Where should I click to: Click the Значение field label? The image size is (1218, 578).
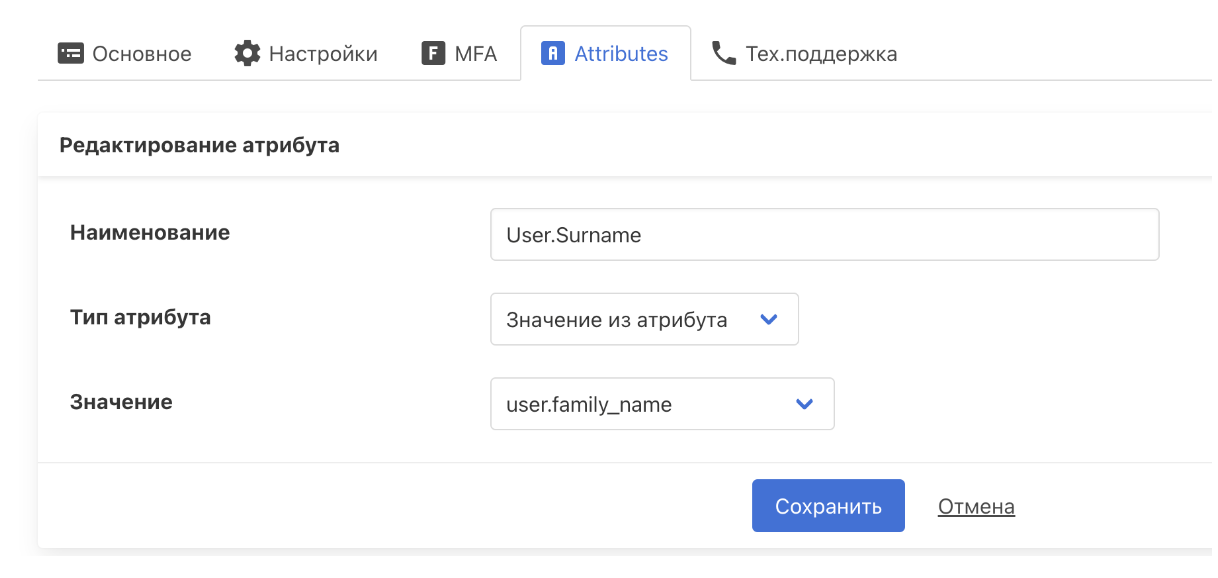pyautogui.click(x=121, y=402)
